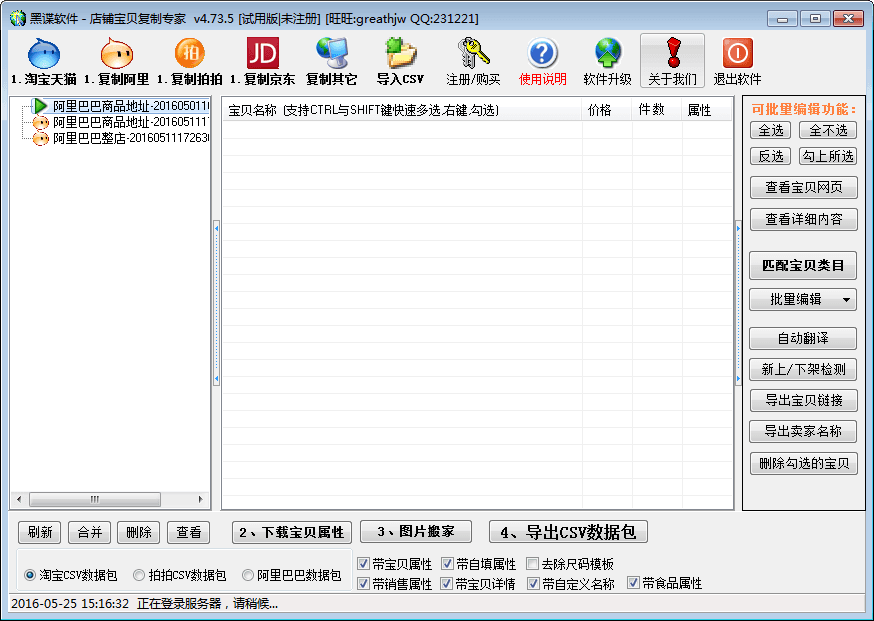Open the 批量编辑 dropdown

(x=802, y=299)
